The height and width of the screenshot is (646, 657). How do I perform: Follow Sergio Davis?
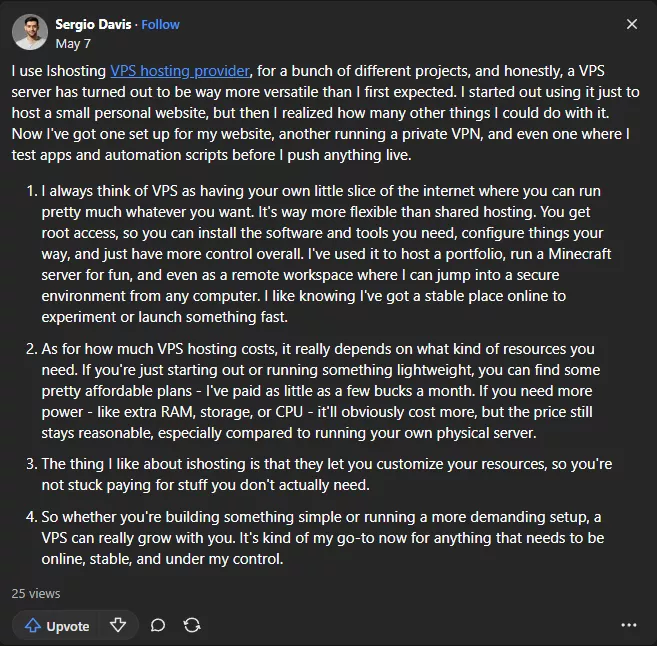click(161, 24)
